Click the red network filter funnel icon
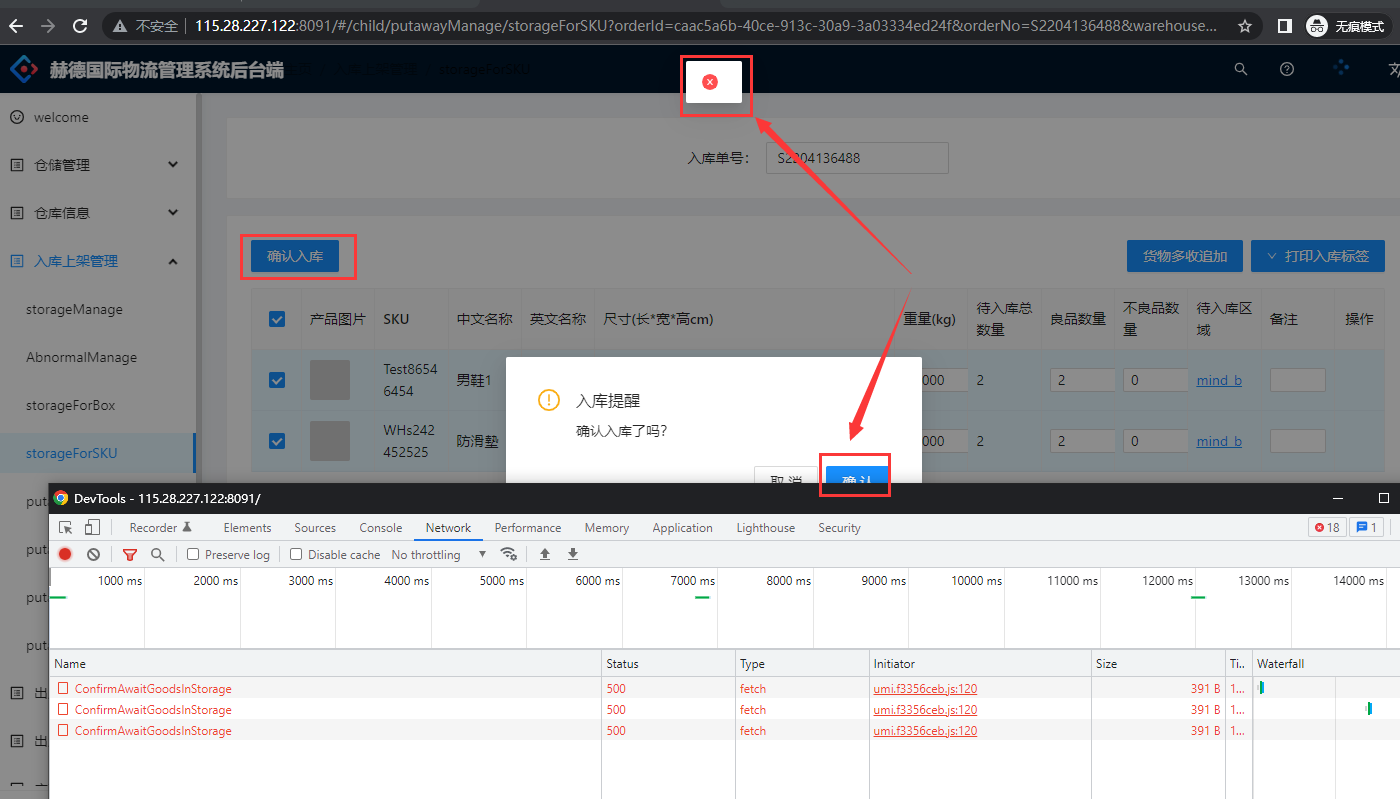The image size is (1400, 799). (x=130, y=554)
